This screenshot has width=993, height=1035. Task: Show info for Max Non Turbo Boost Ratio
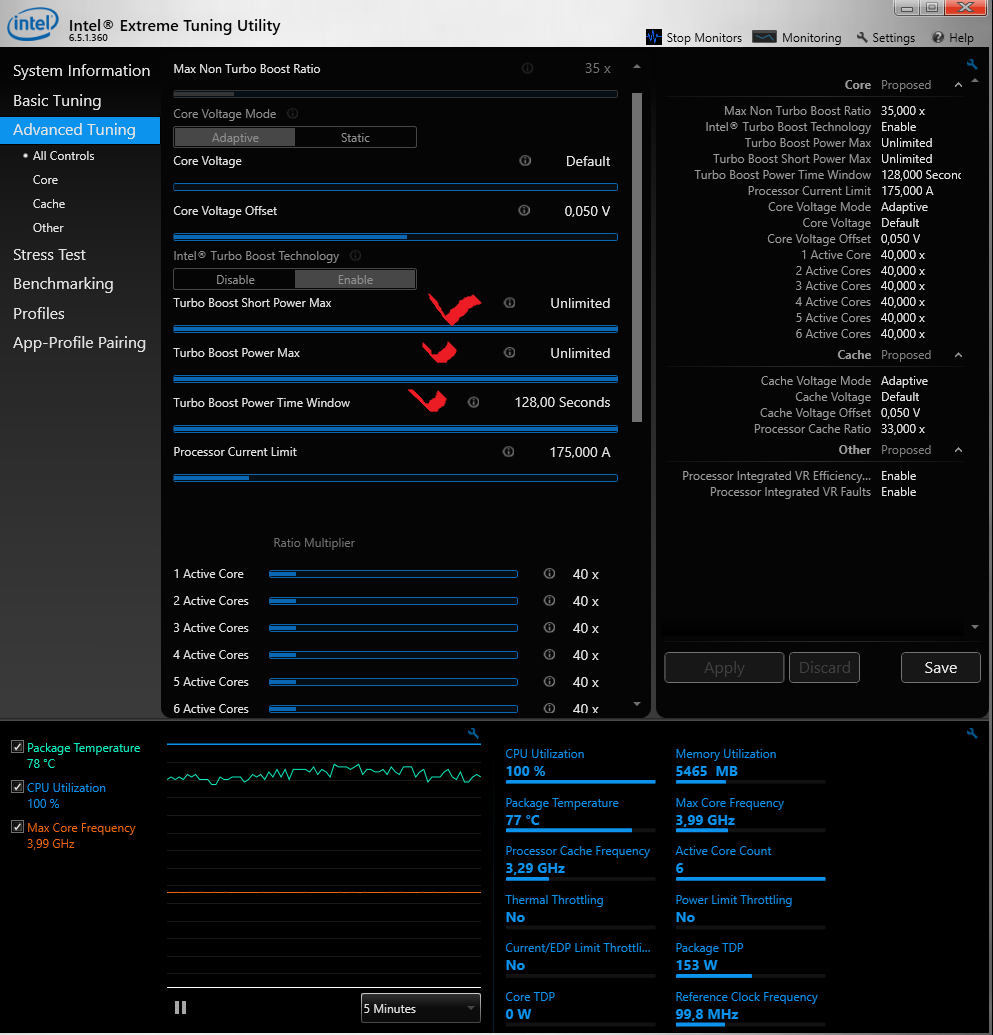coord(528,68)
